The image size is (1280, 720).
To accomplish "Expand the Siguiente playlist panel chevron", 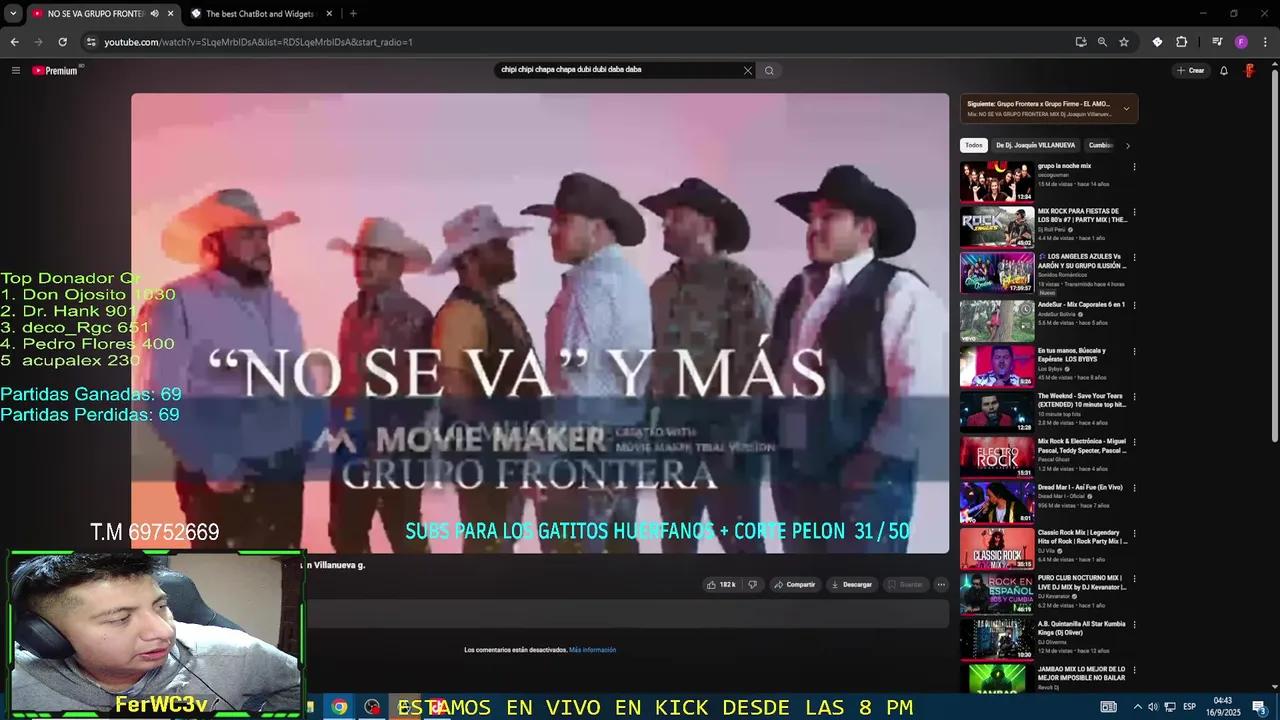I will click(x=1126, y=108).
